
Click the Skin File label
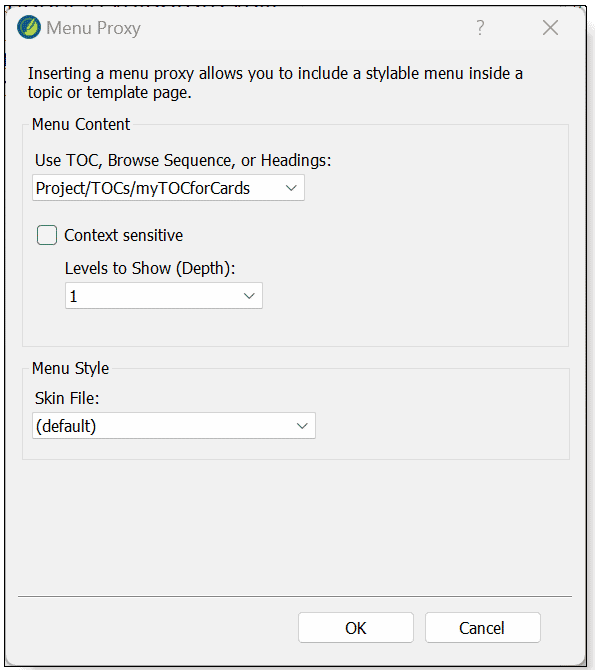click(67, 398)
